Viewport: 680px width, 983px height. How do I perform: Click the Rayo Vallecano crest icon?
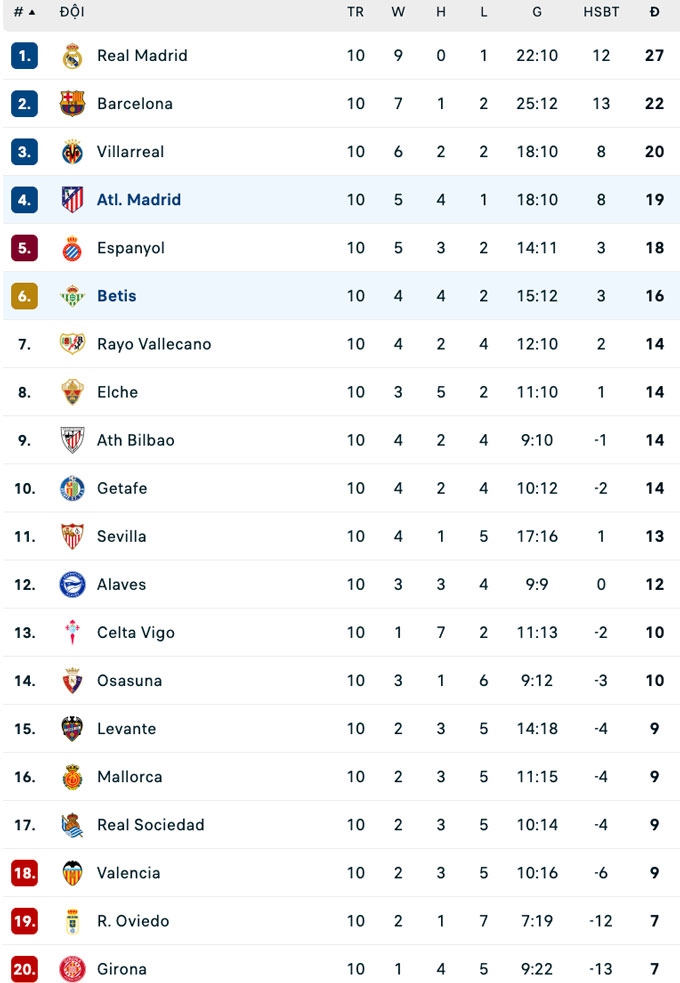coord(72,344)
